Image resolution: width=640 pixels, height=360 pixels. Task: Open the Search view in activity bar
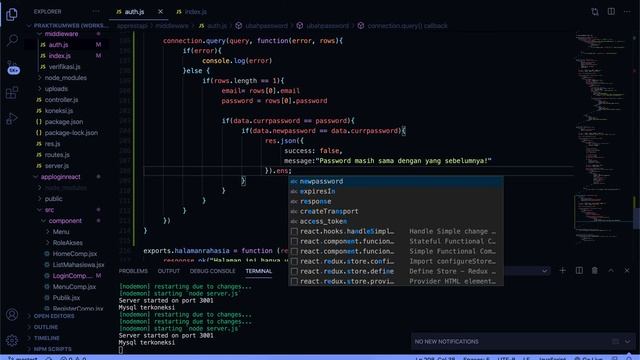tap(12, 40)
